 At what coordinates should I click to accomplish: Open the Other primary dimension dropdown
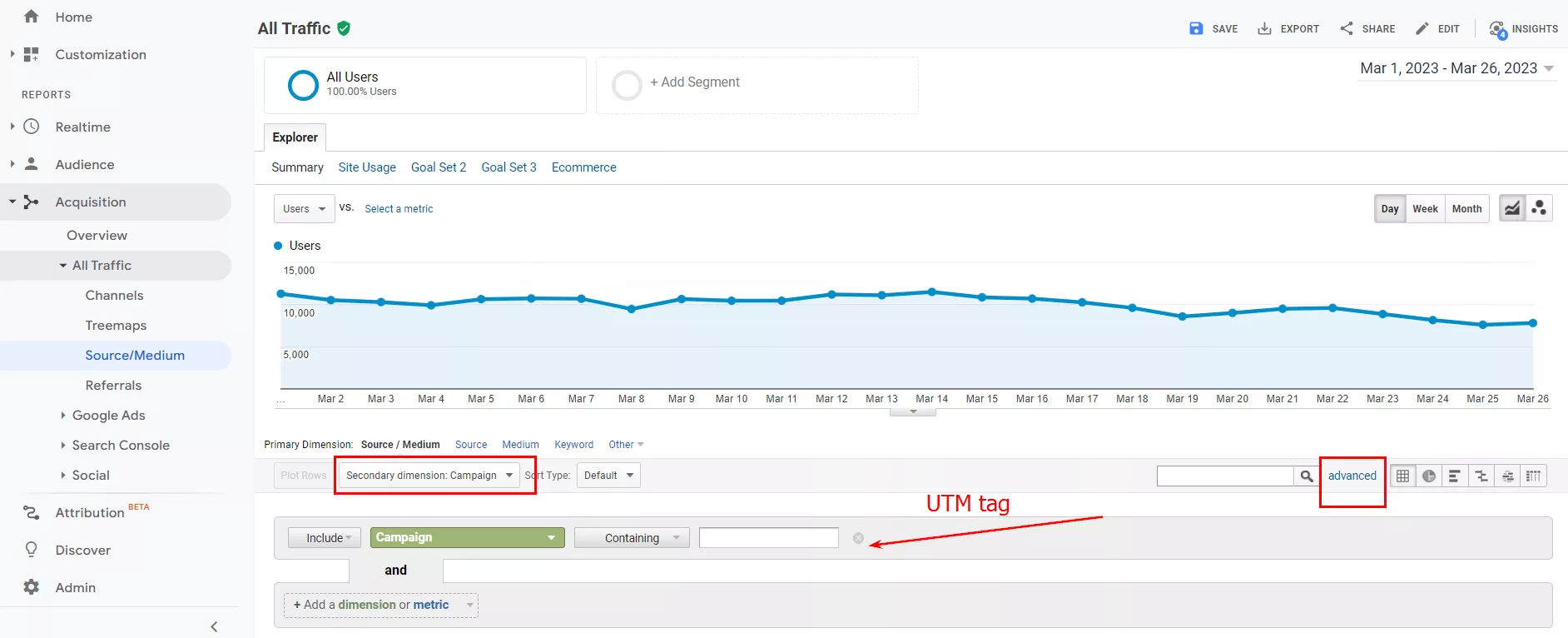pyautogui.click(x=626, y=445)
